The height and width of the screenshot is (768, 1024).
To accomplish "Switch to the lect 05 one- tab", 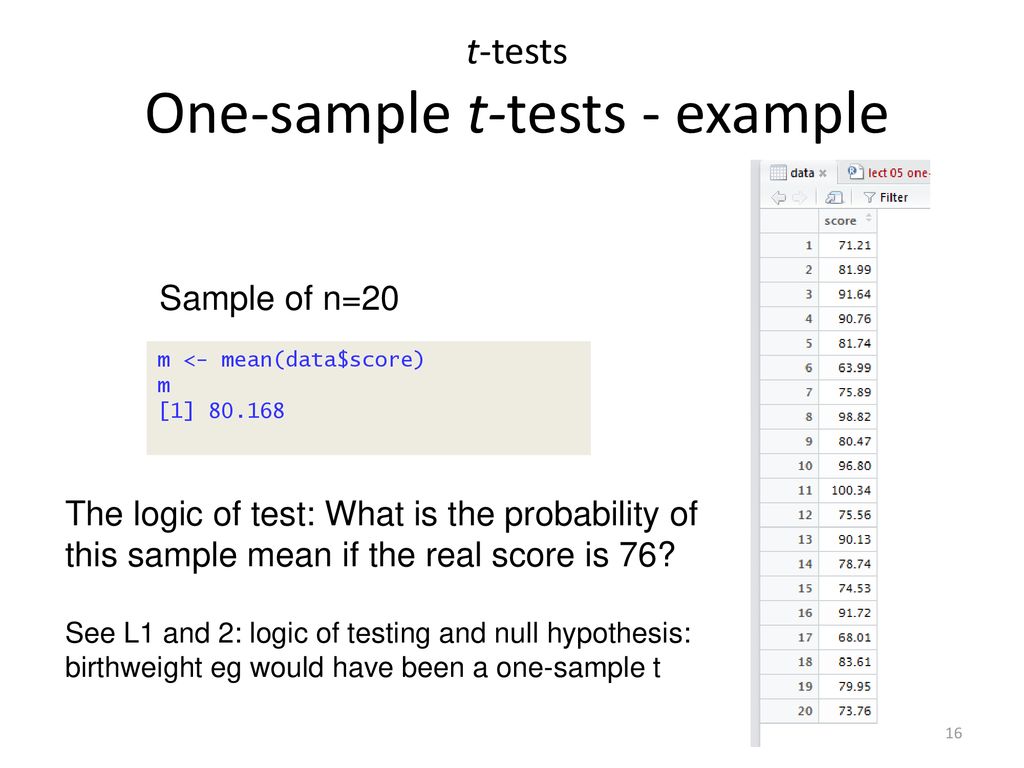I will tap(888, 172).
